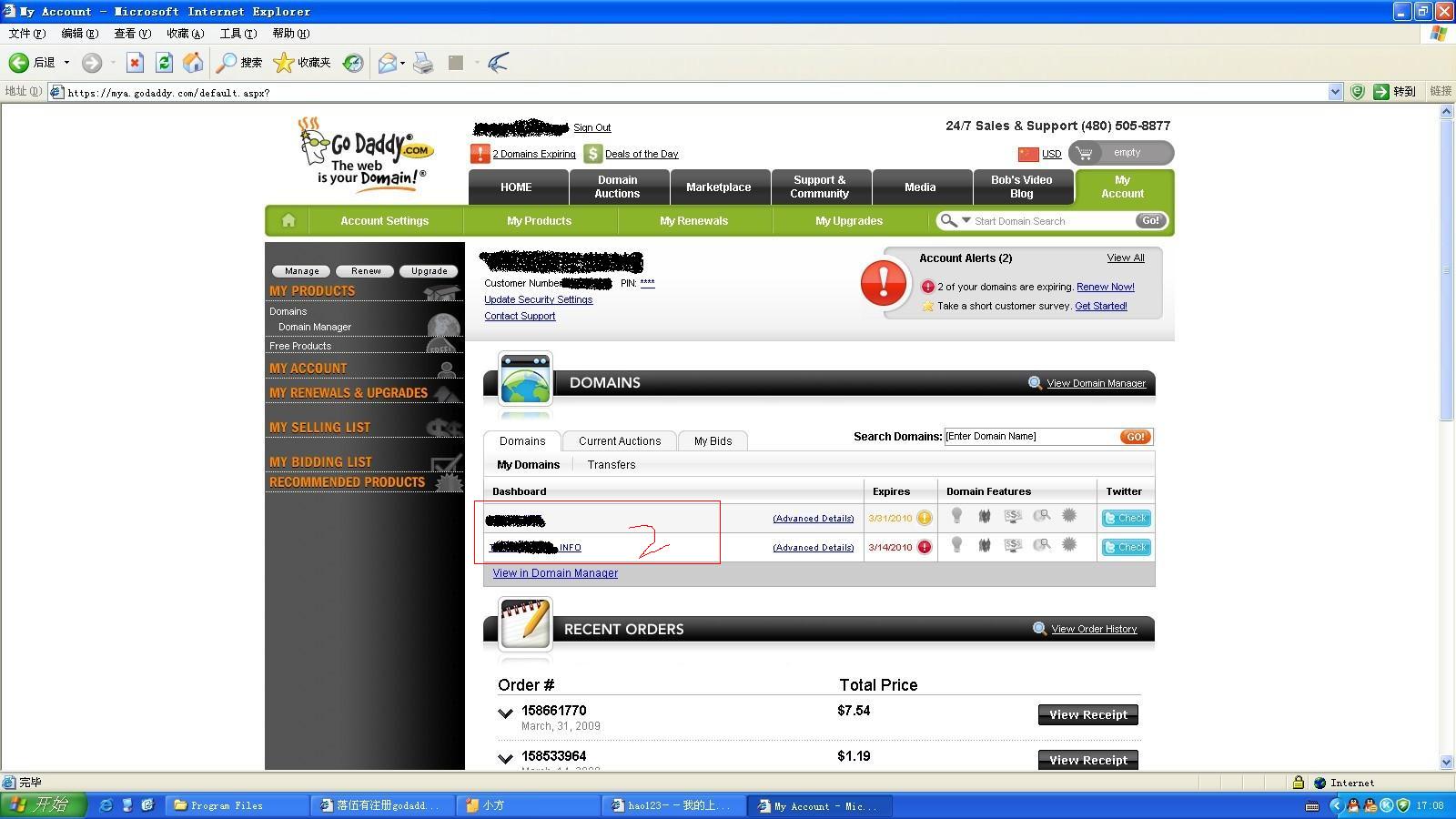The image size is (1456, 819).
Task: Click the Update Security Settings link
Action: tap(538, 299)
